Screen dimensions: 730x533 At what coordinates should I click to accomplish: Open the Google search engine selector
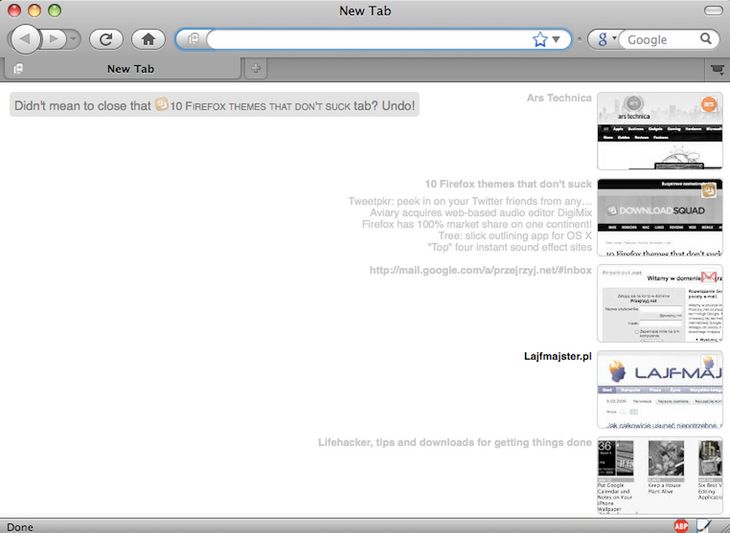click(606, 39)
